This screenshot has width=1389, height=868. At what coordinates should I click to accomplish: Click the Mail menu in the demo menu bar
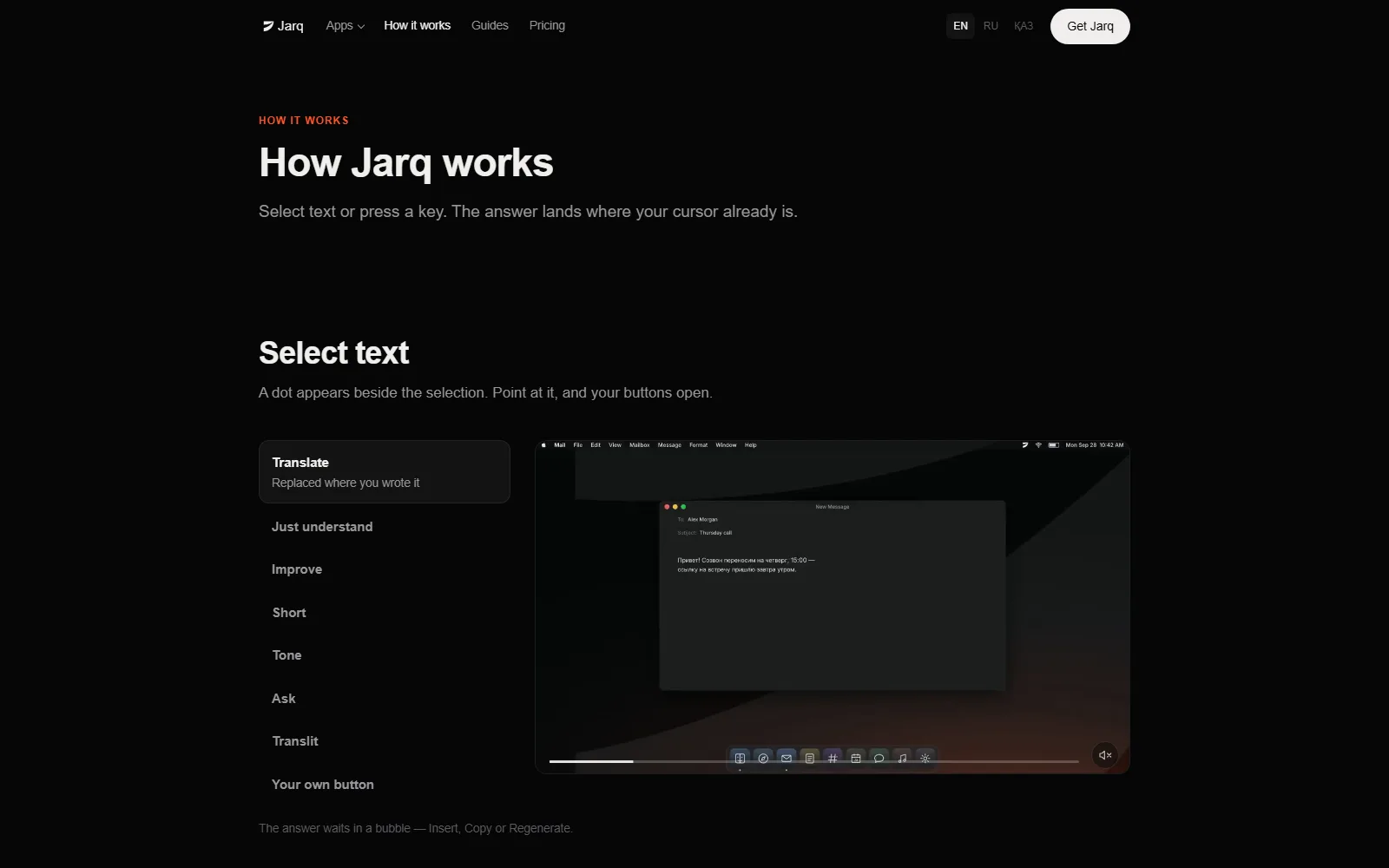coord(560,445)
